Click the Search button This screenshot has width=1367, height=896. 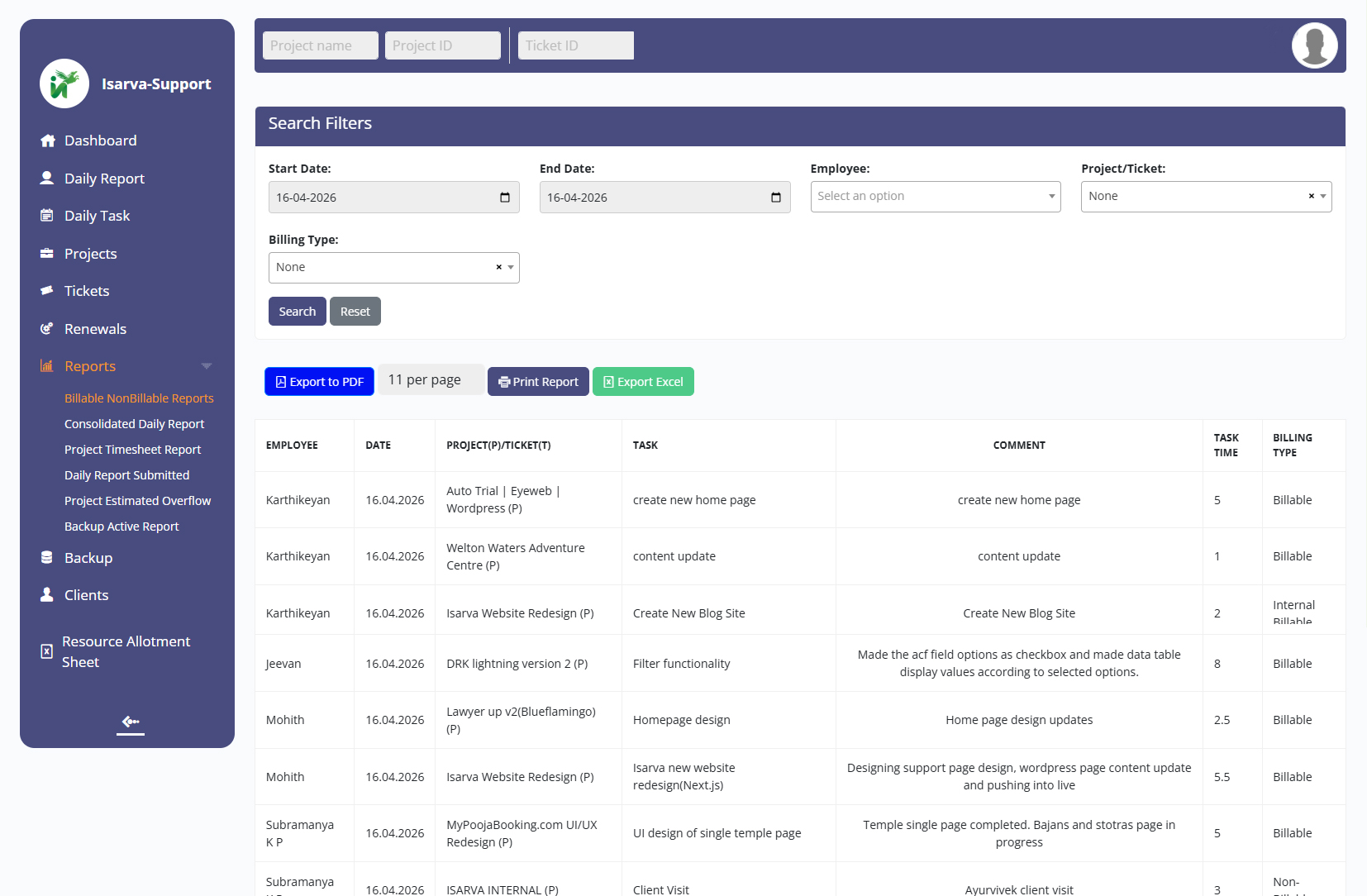click(x=297, y=312)
